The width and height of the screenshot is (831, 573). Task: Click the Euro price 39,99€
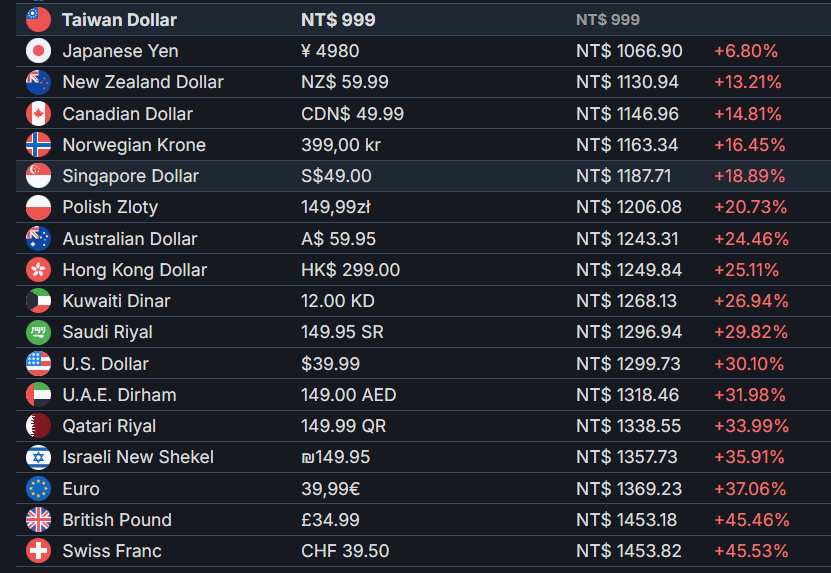331,489
